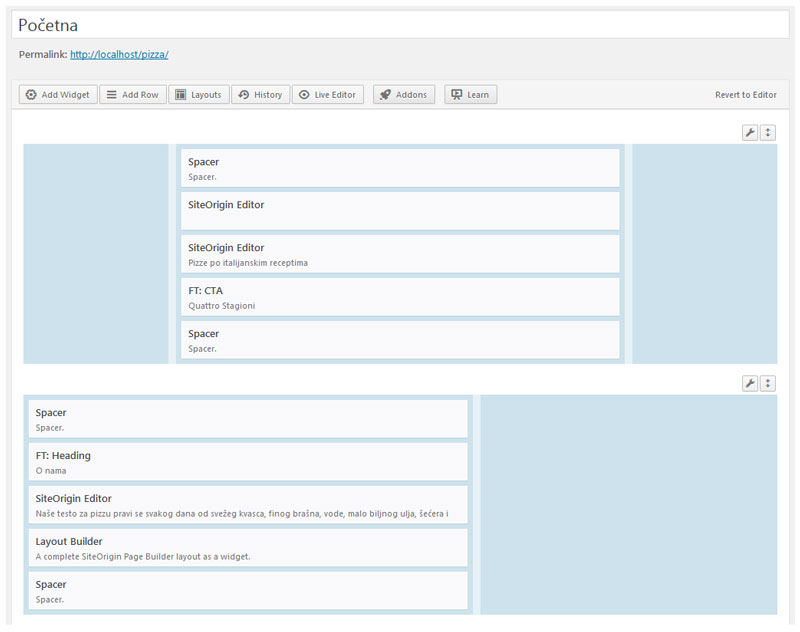Open the Layout Builder widget
The width and height of the screenshot is (800, 632).
[x=248, y=547]
